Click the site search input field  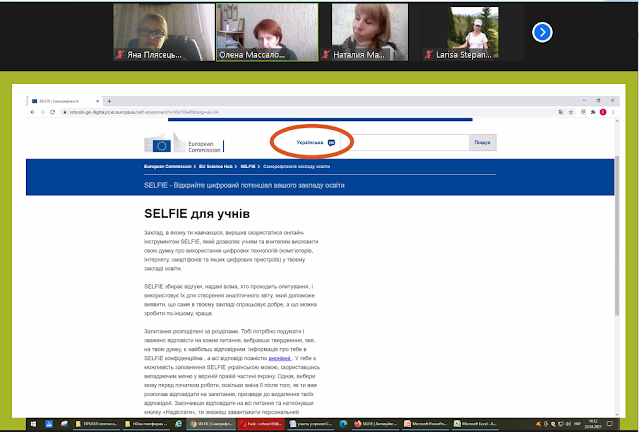click(405, 143)
